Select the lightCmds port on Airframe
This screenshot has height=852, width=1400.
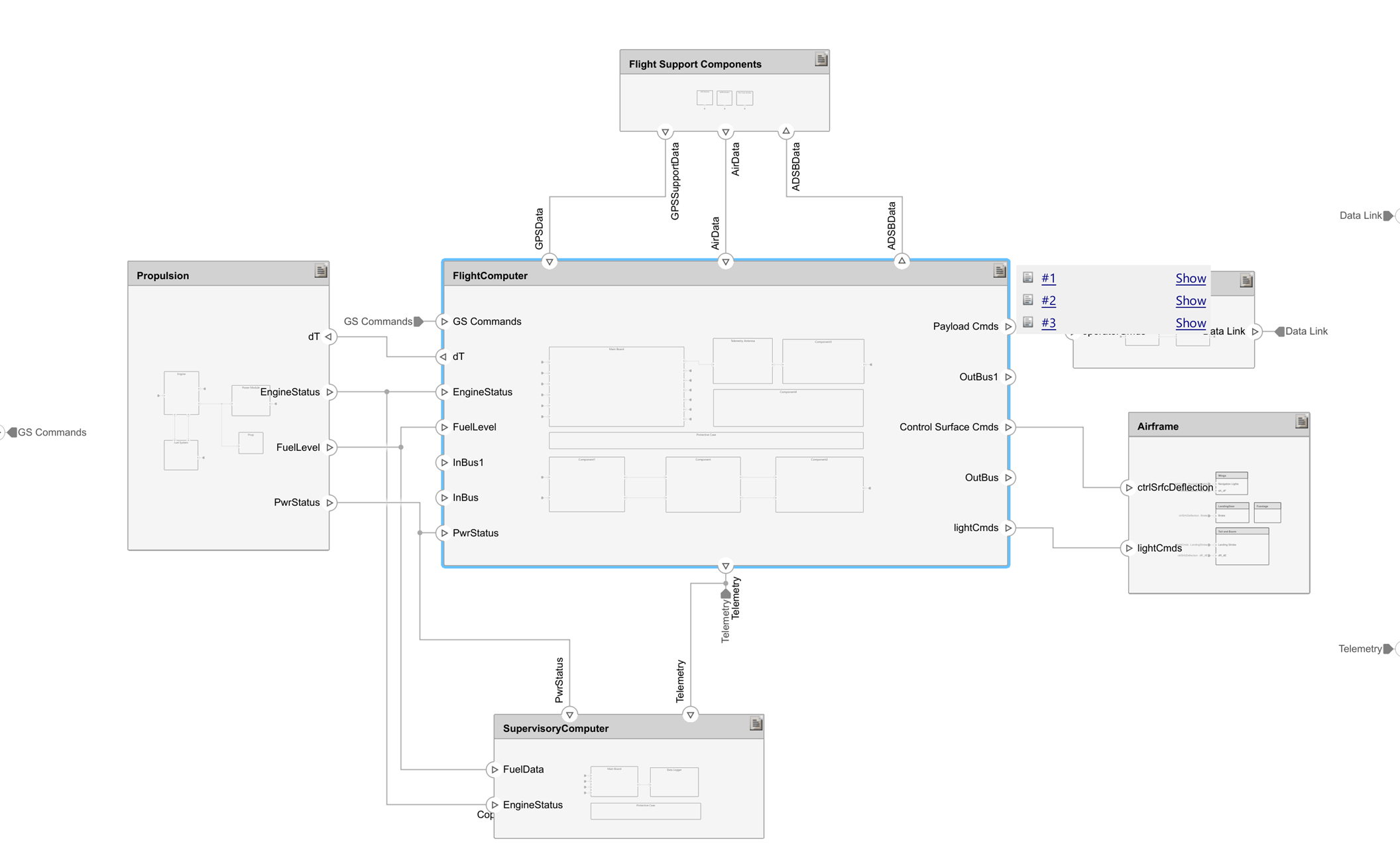pos(1129,548)
